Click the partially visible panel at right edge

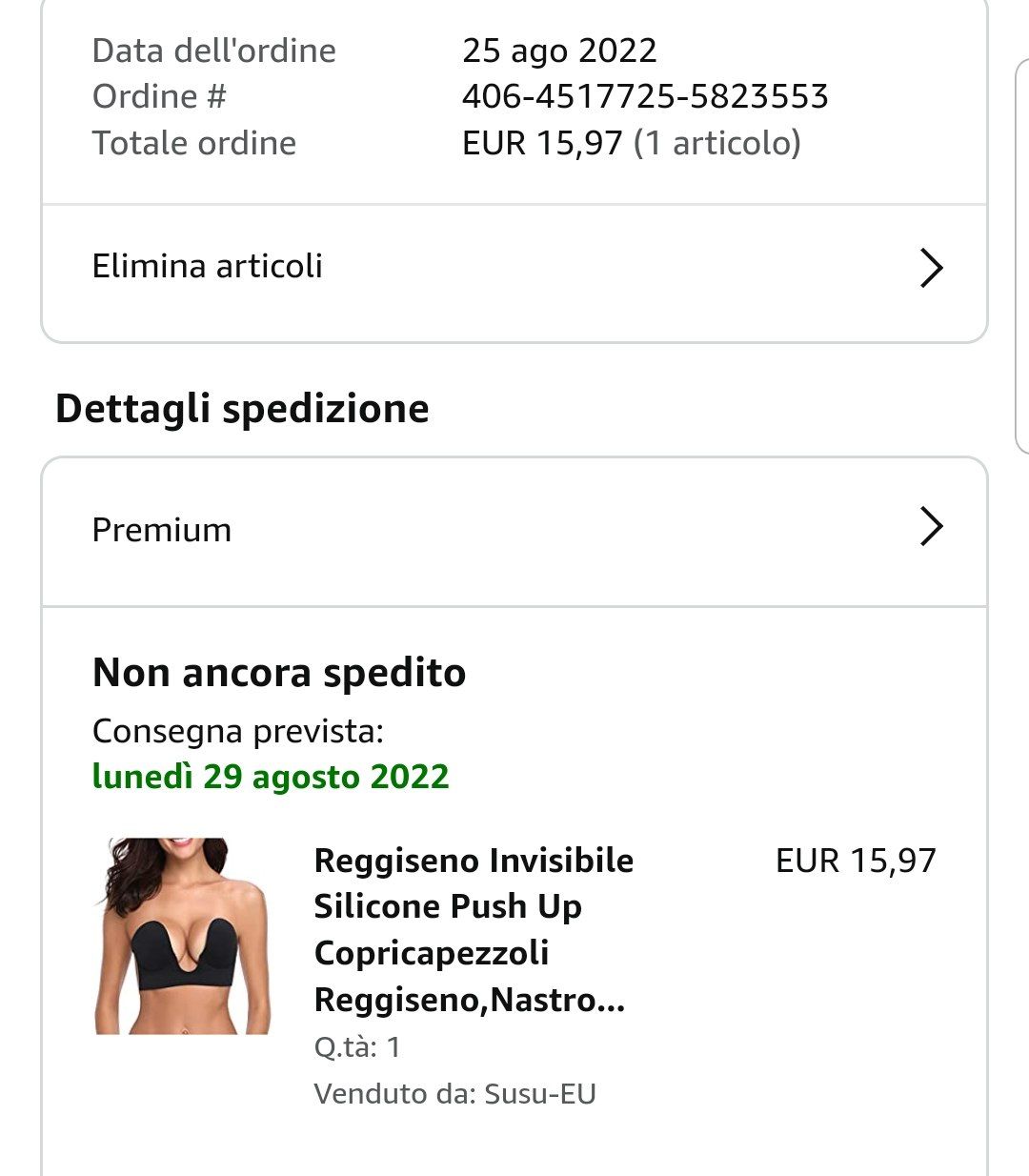tap(1021, 255)
